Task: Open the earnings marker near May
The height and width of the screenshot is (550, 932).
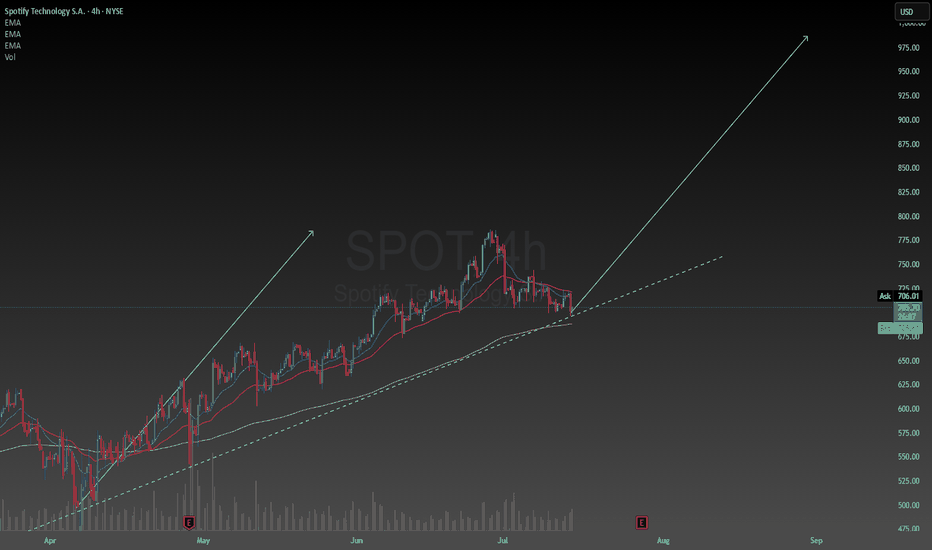Action: pos(189,523)
